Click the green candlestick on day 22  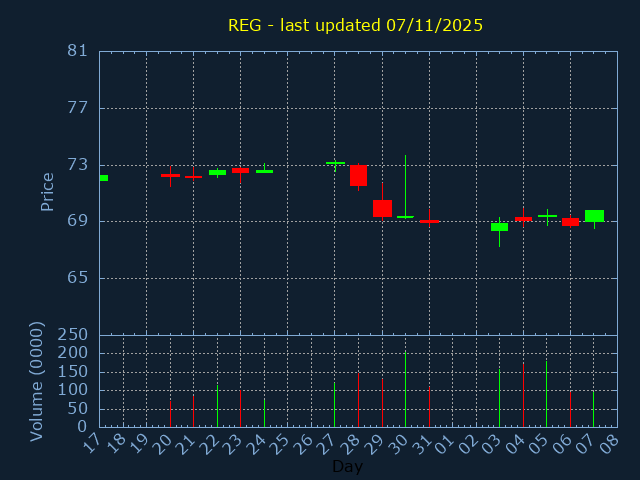(x=217, y=172)
